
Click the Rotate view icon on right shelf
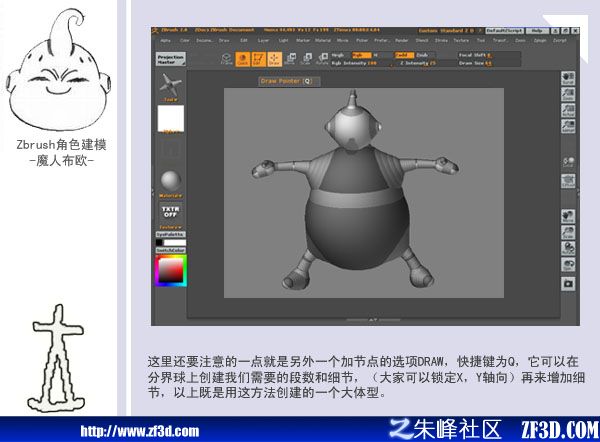[568, 248]
